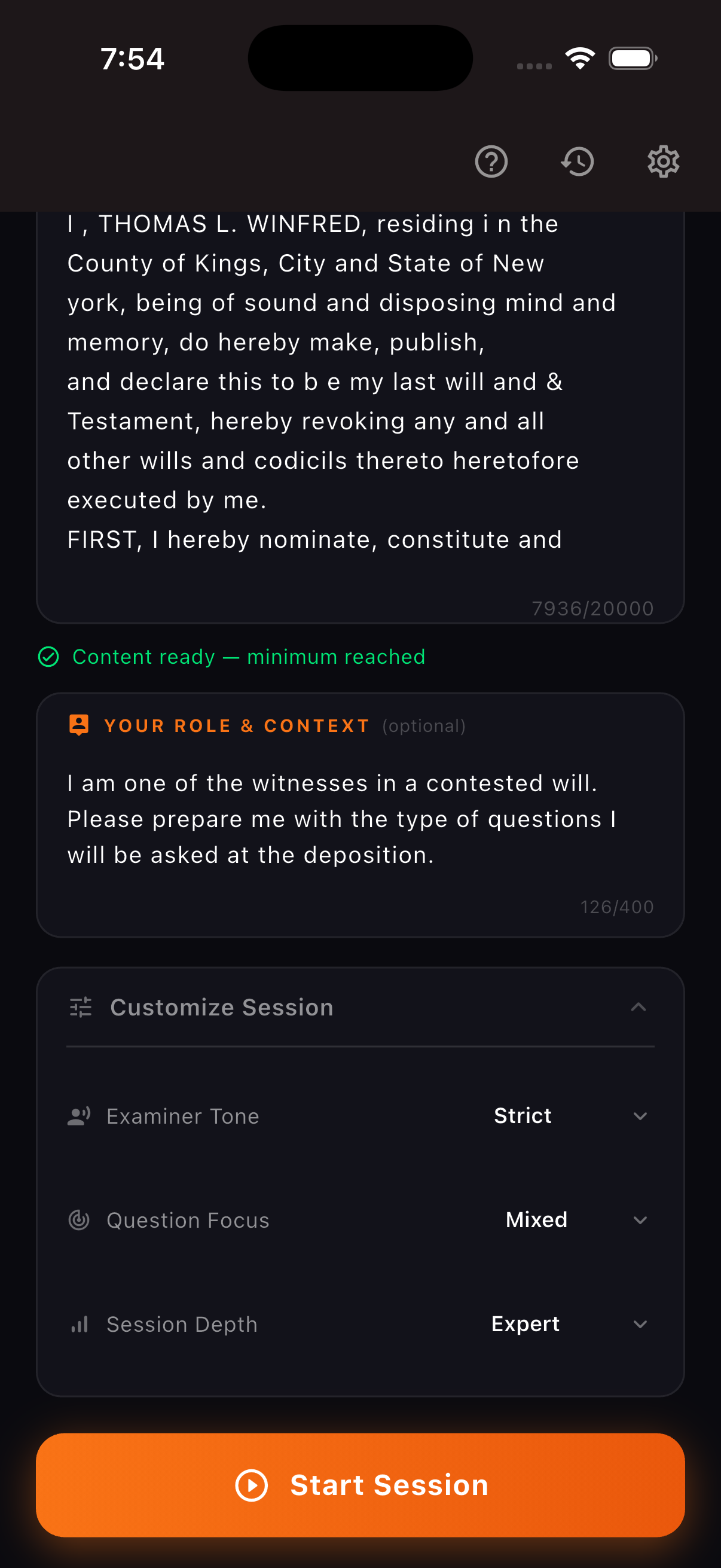Tap the Wi-Fi status icon

tap(580, 59)
